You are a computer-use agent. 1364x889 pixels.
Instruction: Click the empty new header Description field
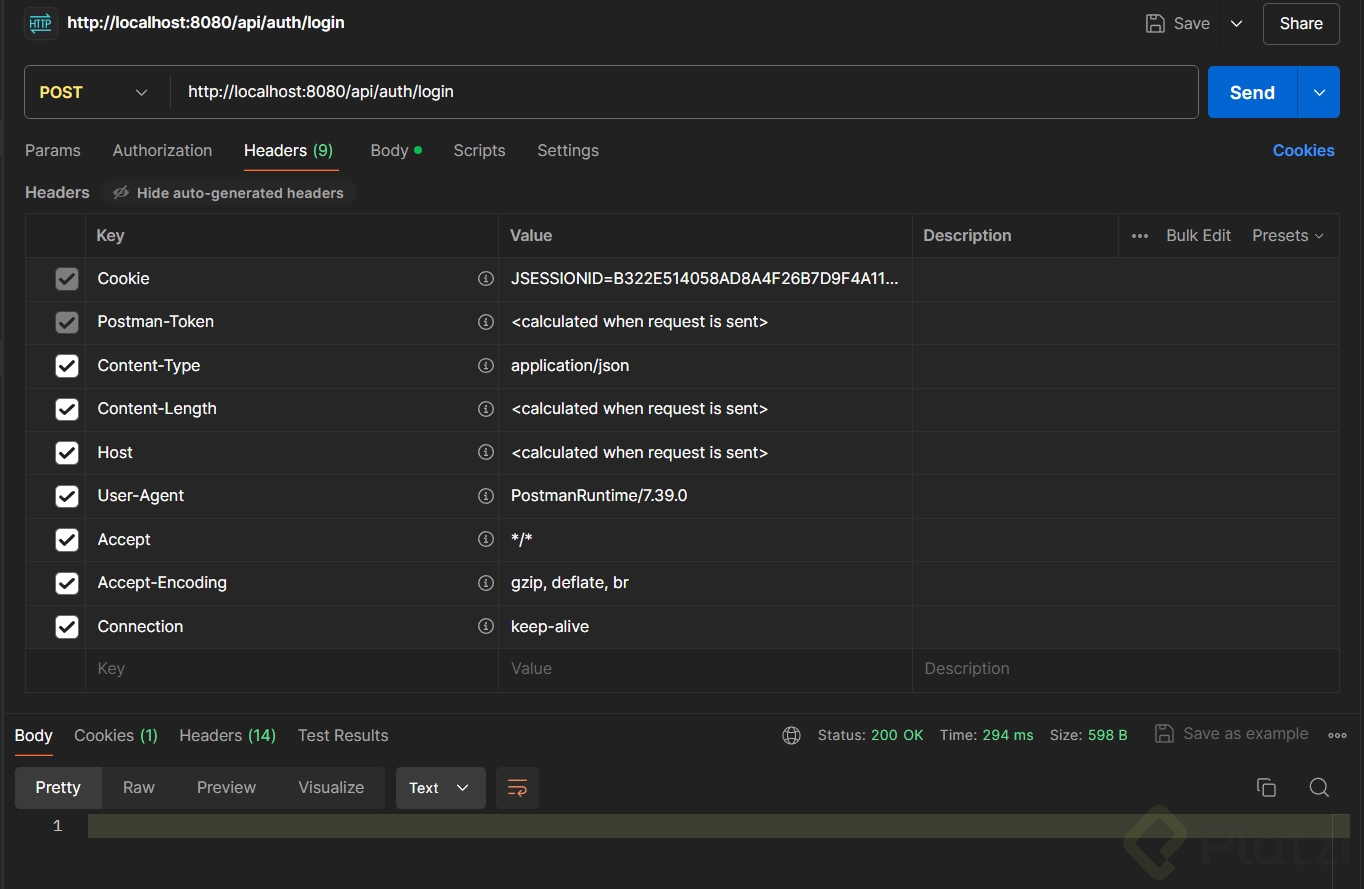[1126, 670]
